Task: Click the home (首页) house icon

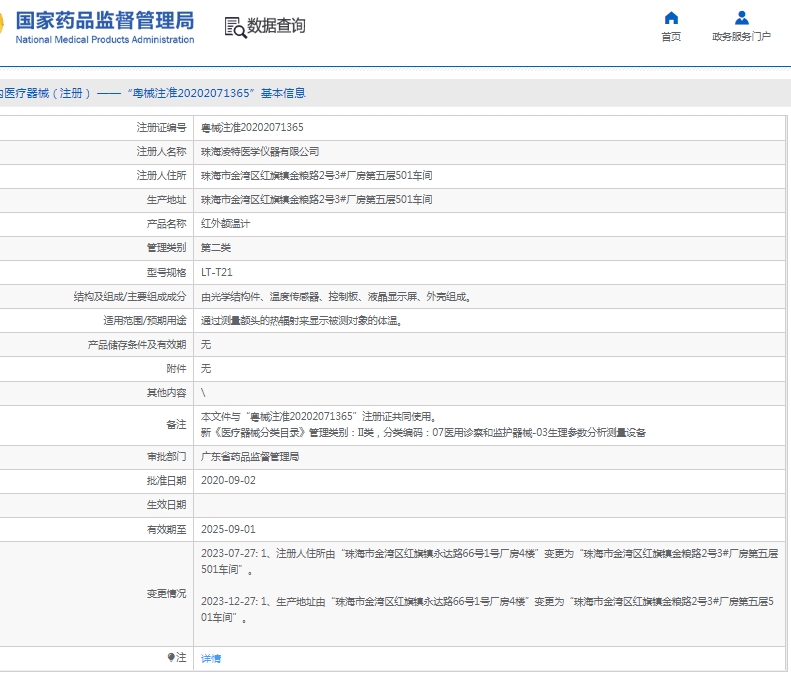Action: point(671,18)
